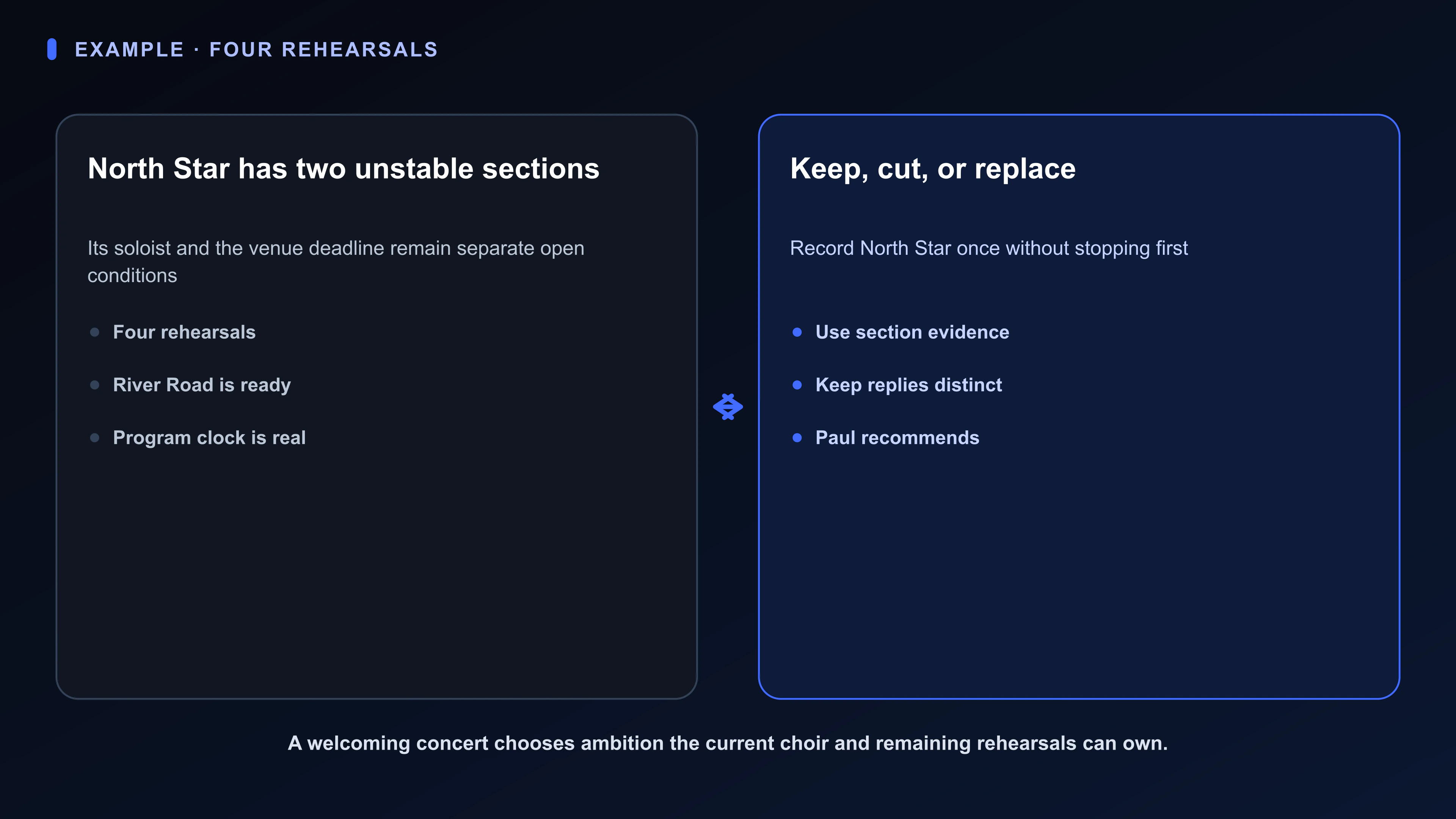This screenshot has height=819, width=1456.
Task: Click the Program clock is real item
Action: click(209, 438)
